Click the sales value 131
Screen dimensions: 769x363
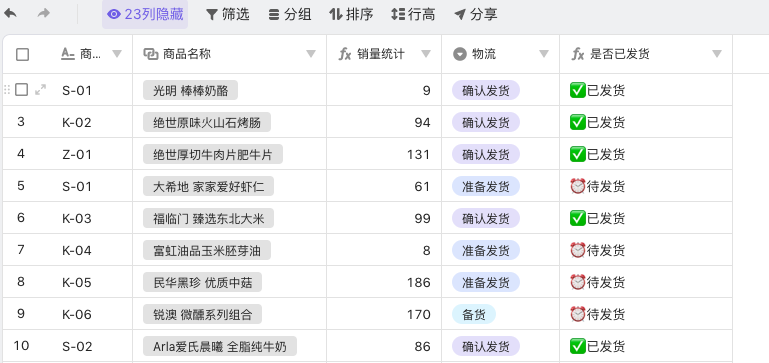tap(418, 155)
